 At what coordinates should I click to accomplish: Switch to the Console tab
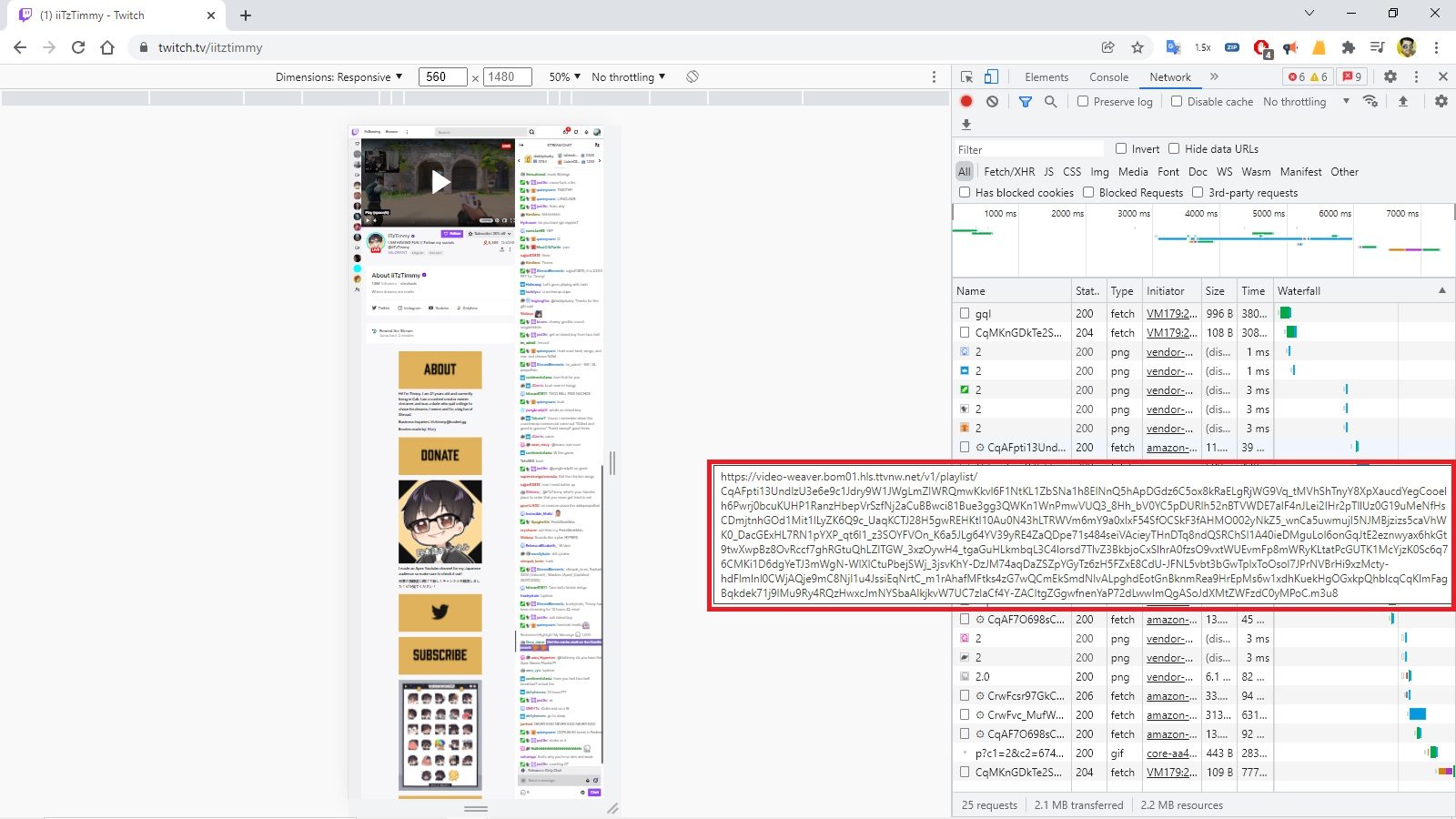coord(1108,77)
